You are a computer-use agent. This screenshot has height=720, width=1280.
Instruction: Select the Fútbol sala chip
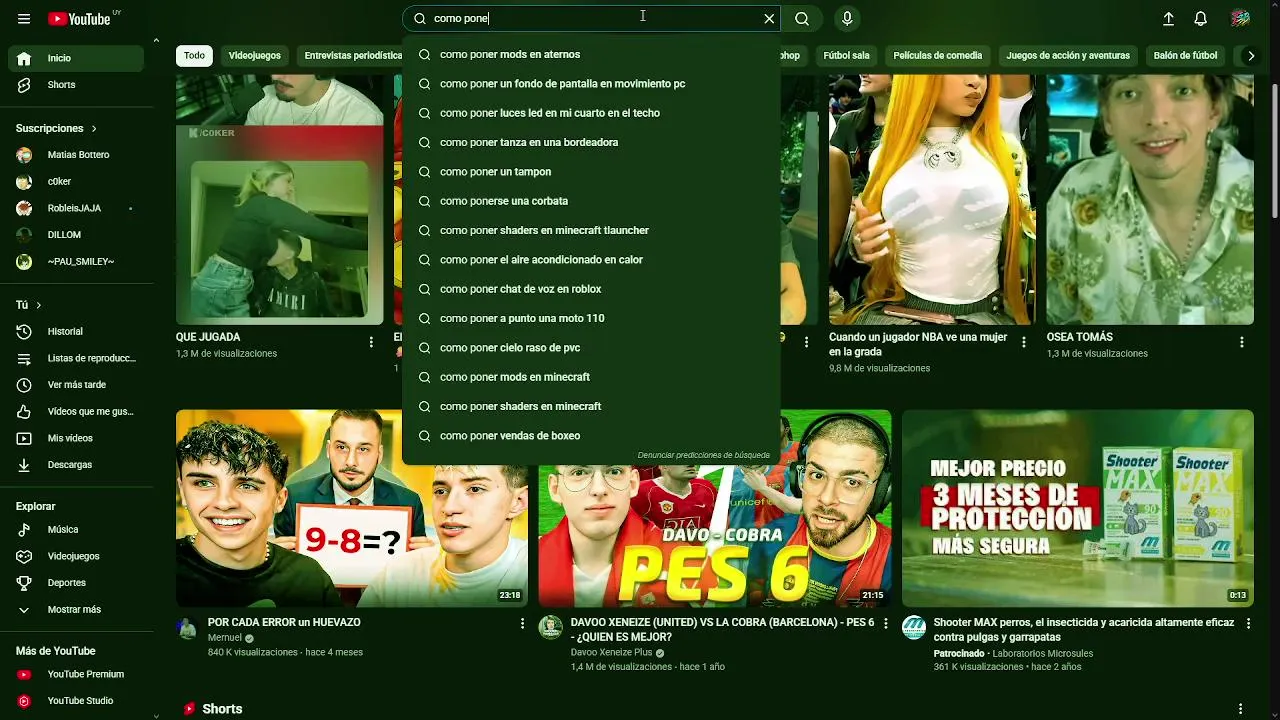pyautogui.click(x=846, y=56)
